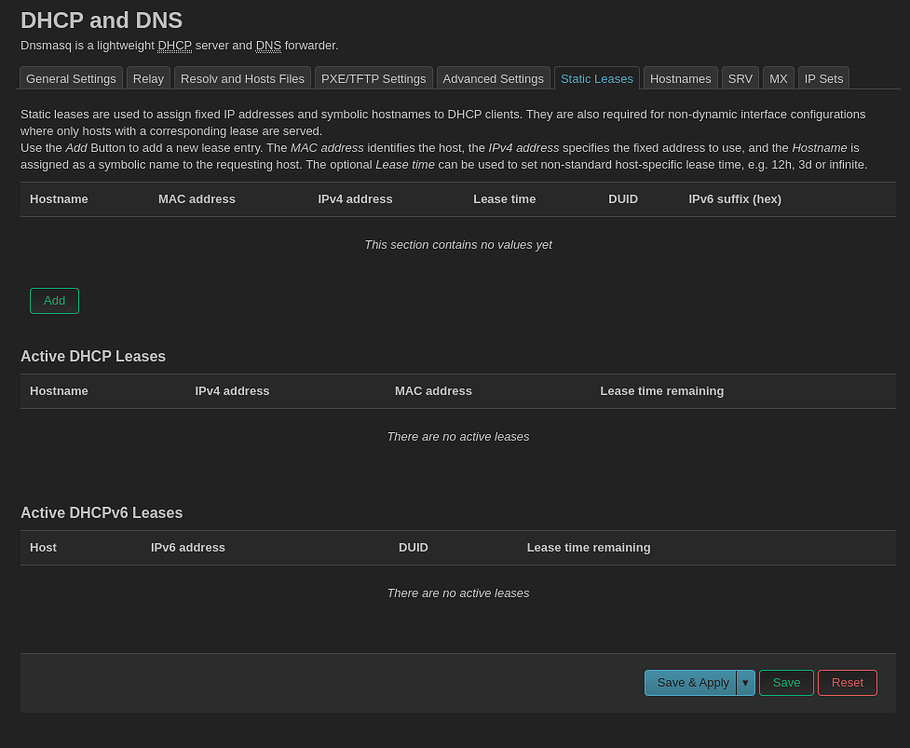Click the IPv6 suffix column header
910x748 pixels.
pyautogui.click(x=735, y=199)
